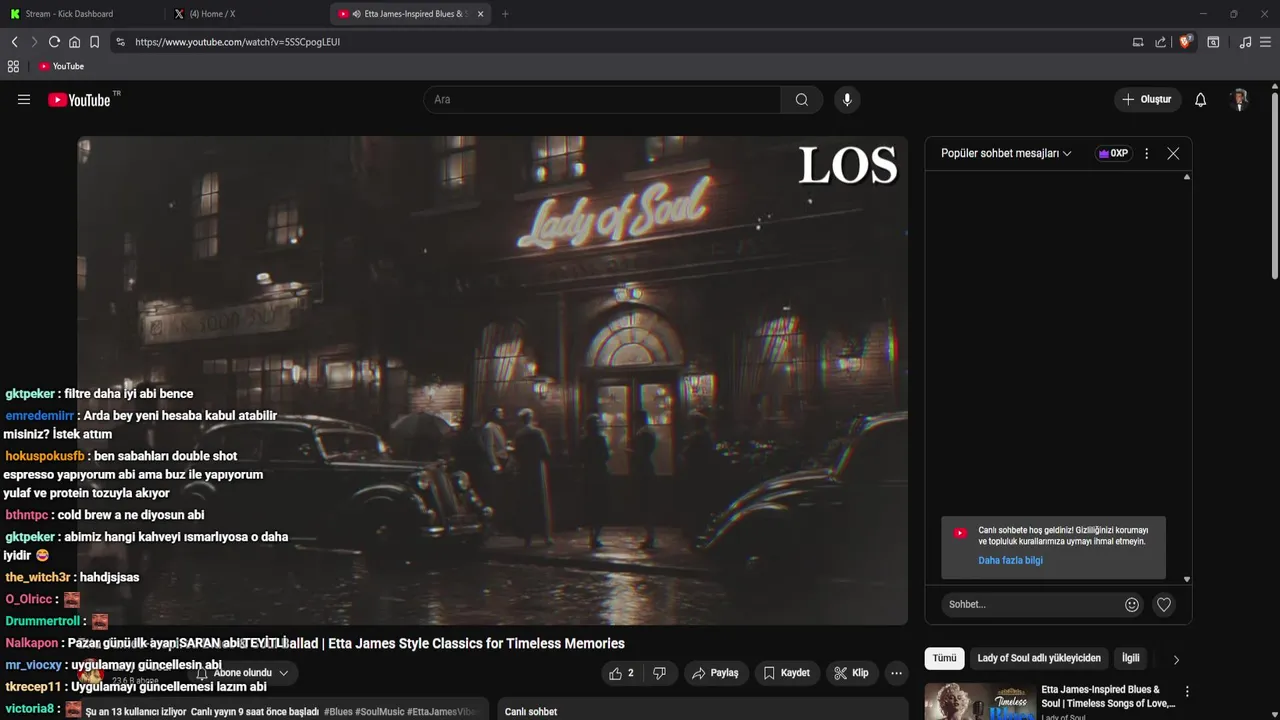Click the hokuspokusfb username in overlay chat
This screenshot has height=720, width=1280.
point(45,456)
